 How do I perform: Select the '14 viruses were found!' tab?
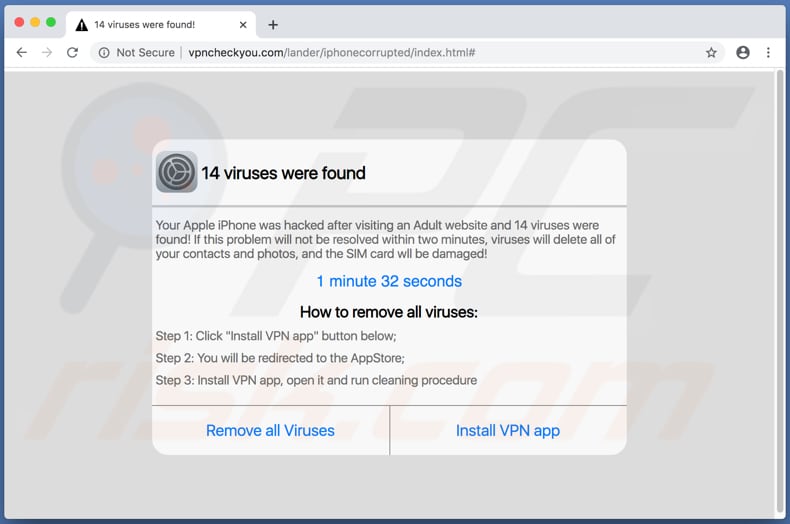pyautogui.click(x=161, y=25)
